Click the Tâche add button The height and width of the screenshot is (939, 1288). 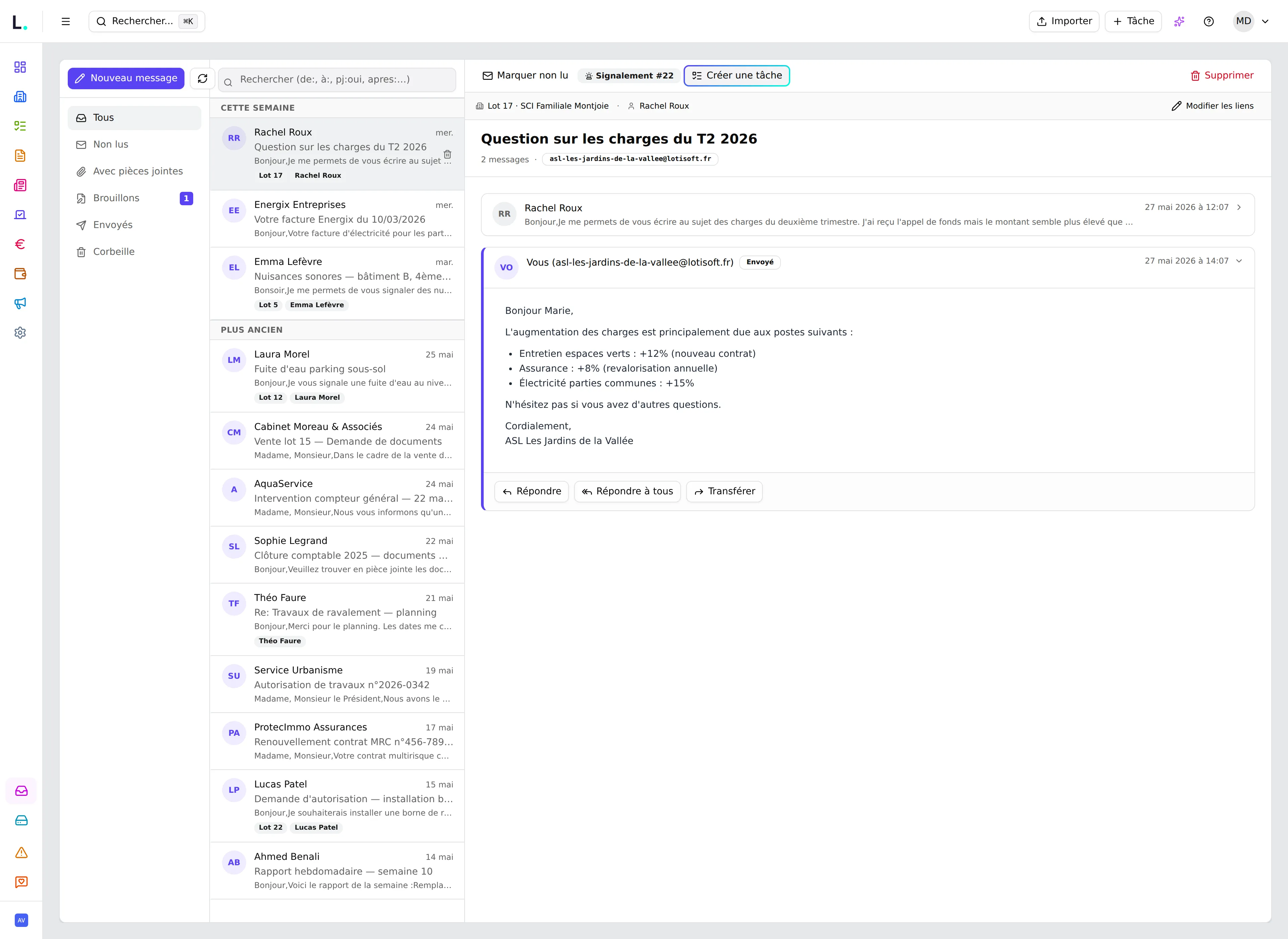click(1133, 21)
